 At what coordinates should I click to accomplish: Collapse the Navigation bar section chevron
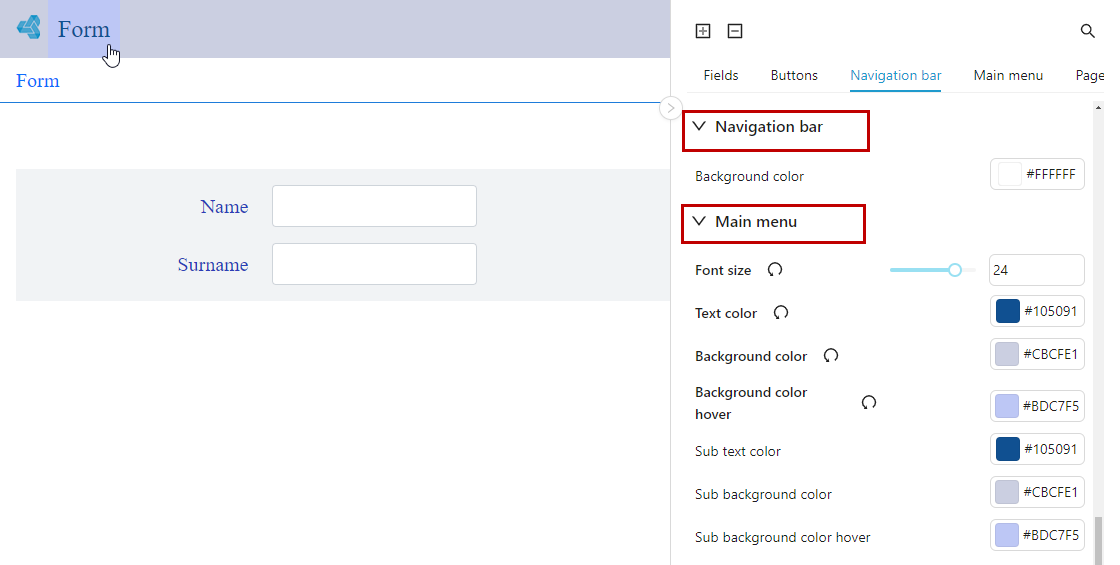coord(699,126)
